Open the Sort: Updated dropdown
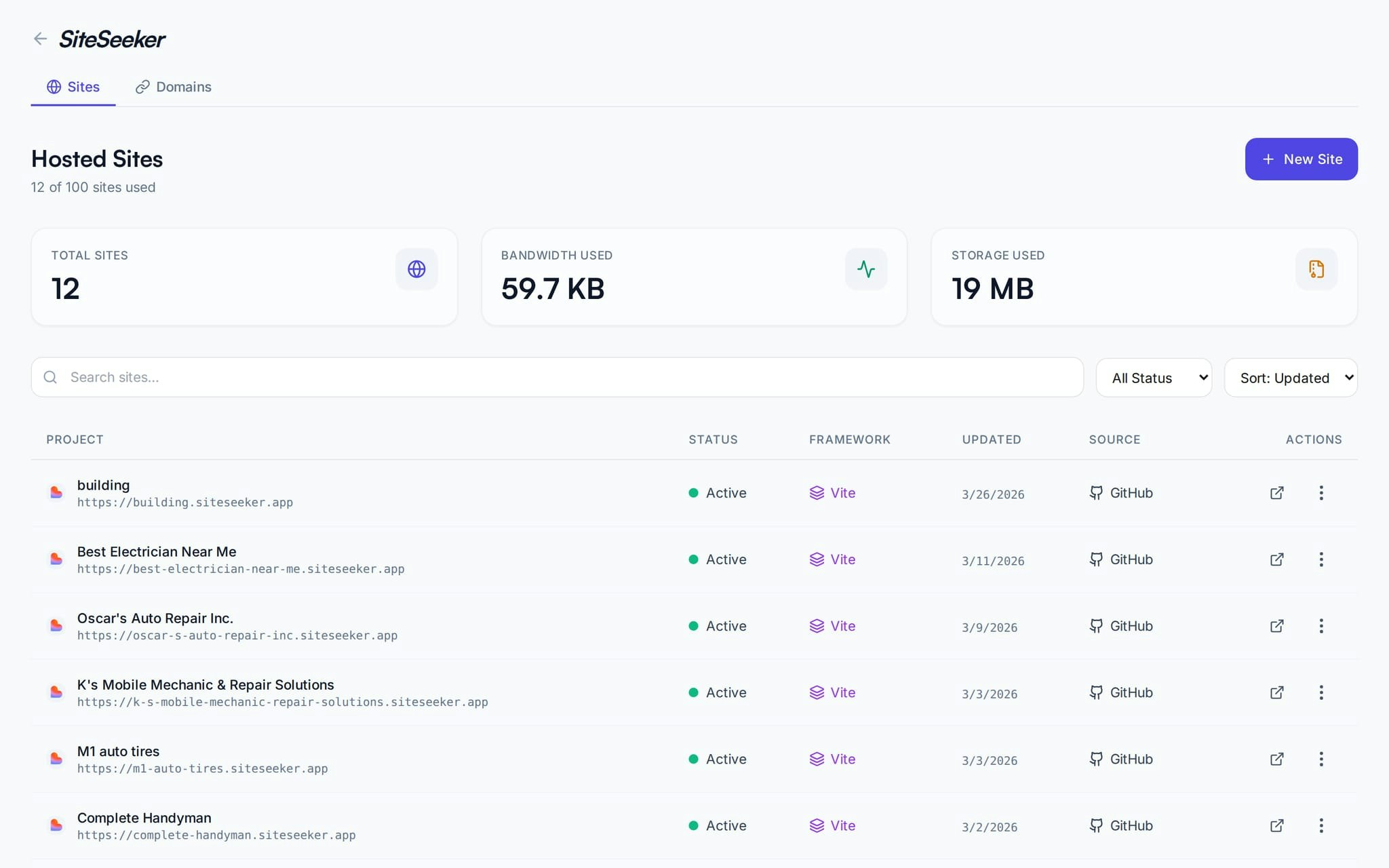The width and height of the screenshot is (1389, 868). click(x=1291, y=377)
